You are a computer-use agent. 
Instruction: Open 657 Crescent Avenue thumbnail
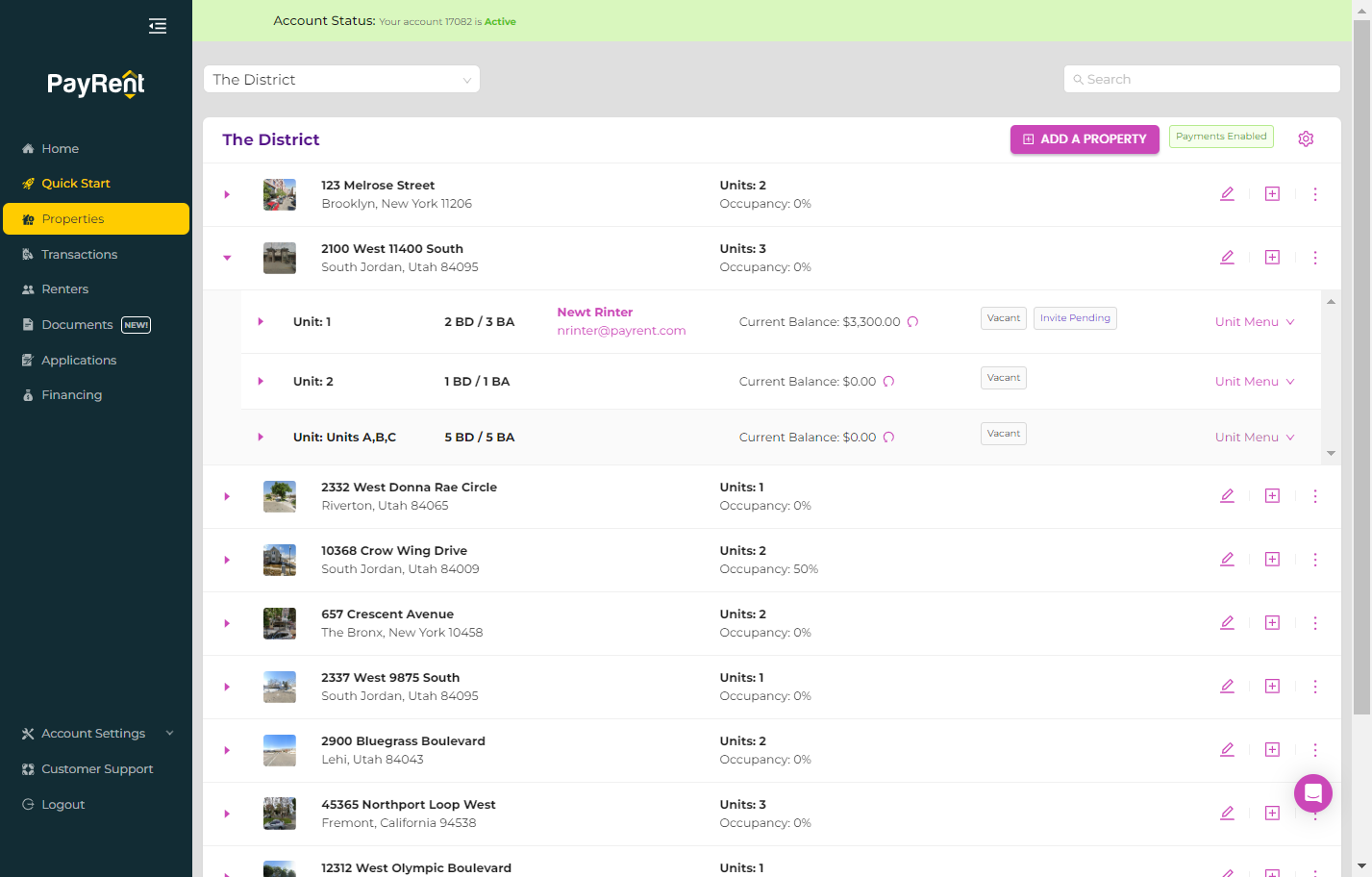click(280, 623)
